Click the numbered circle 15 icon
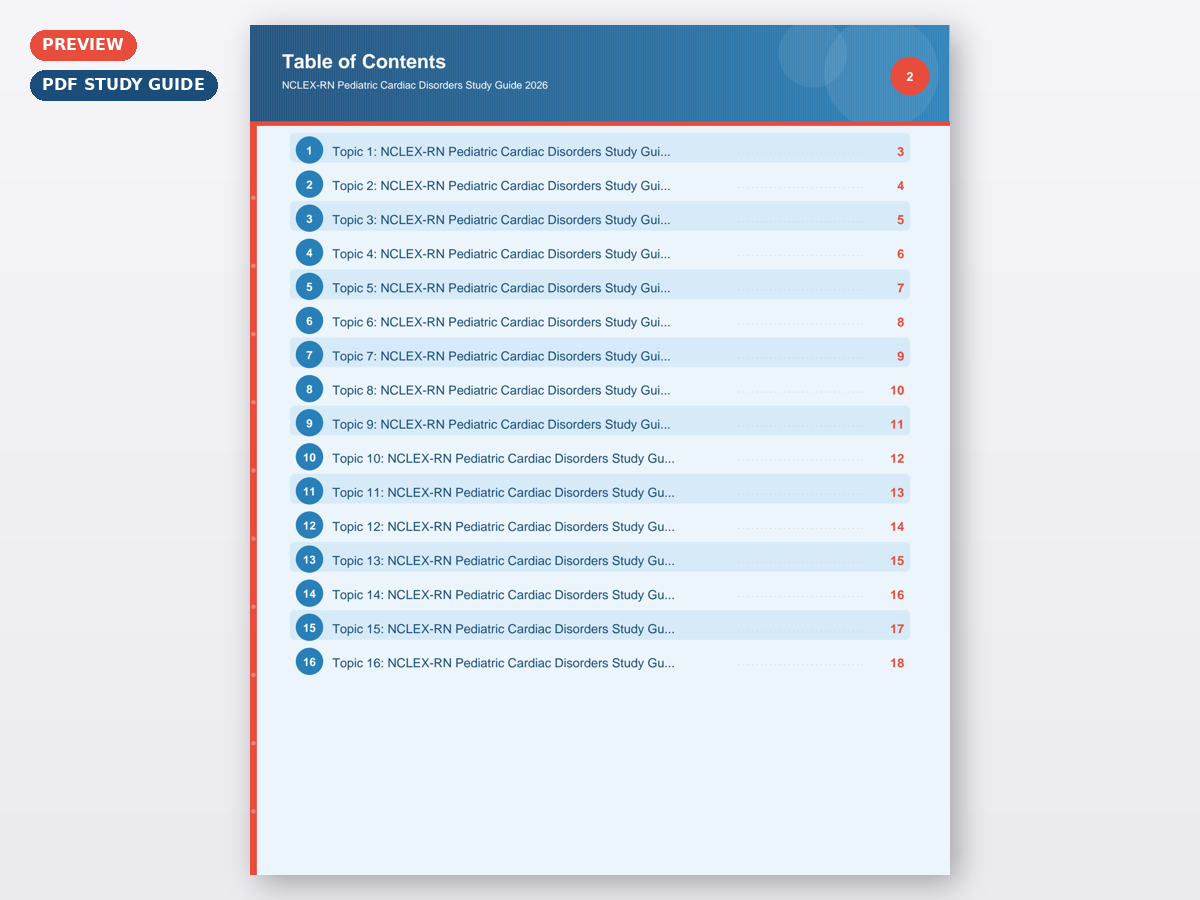Image resolution: width=1200 pixels, height=900 pixels. 309,627
